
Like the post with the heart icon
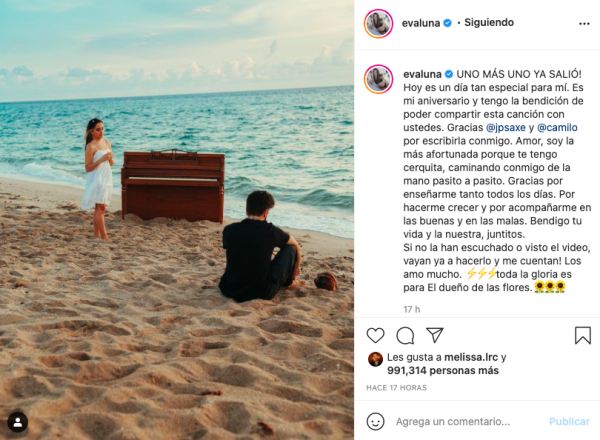[x=375, y=336]
